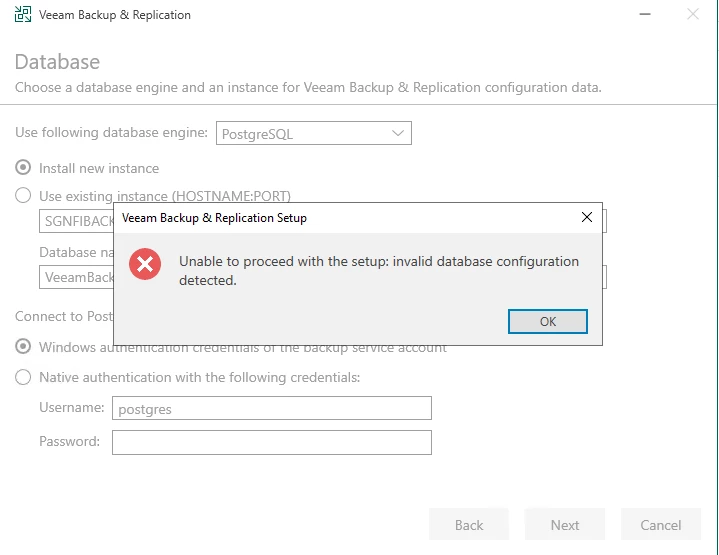
Task: Click the error message text in dialog
Action: coord(378,270)
